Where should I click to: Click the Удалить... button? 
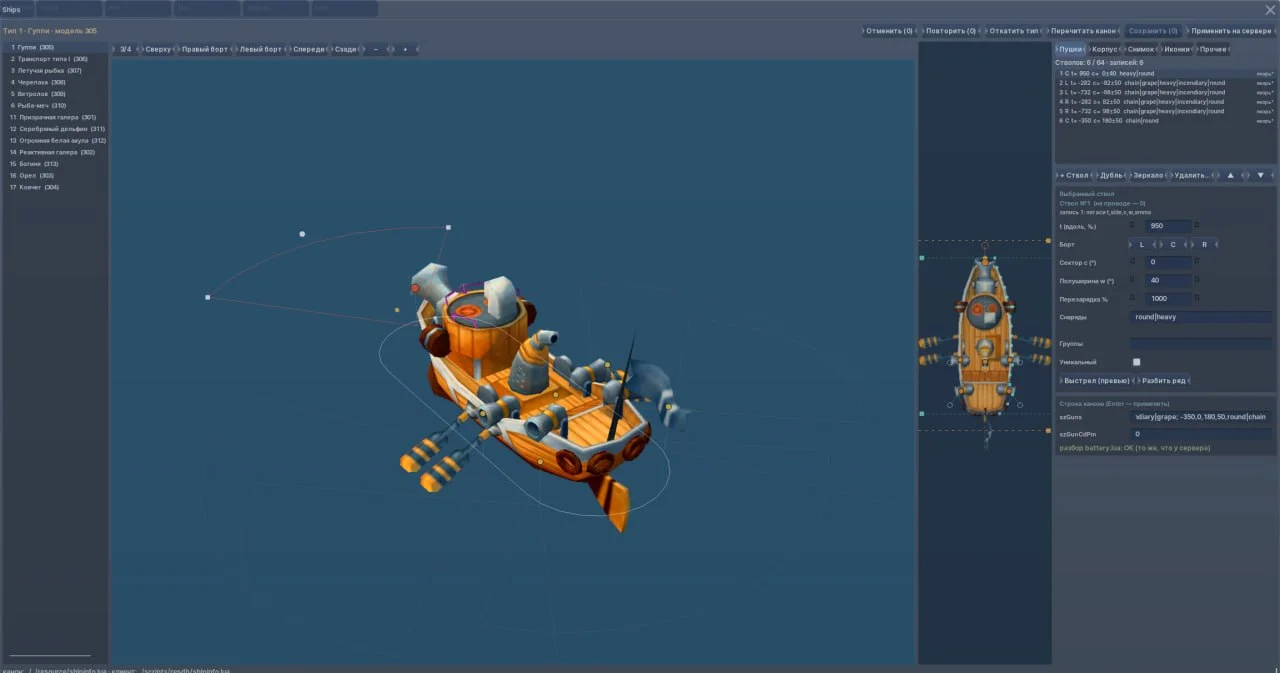(1192, 175)
